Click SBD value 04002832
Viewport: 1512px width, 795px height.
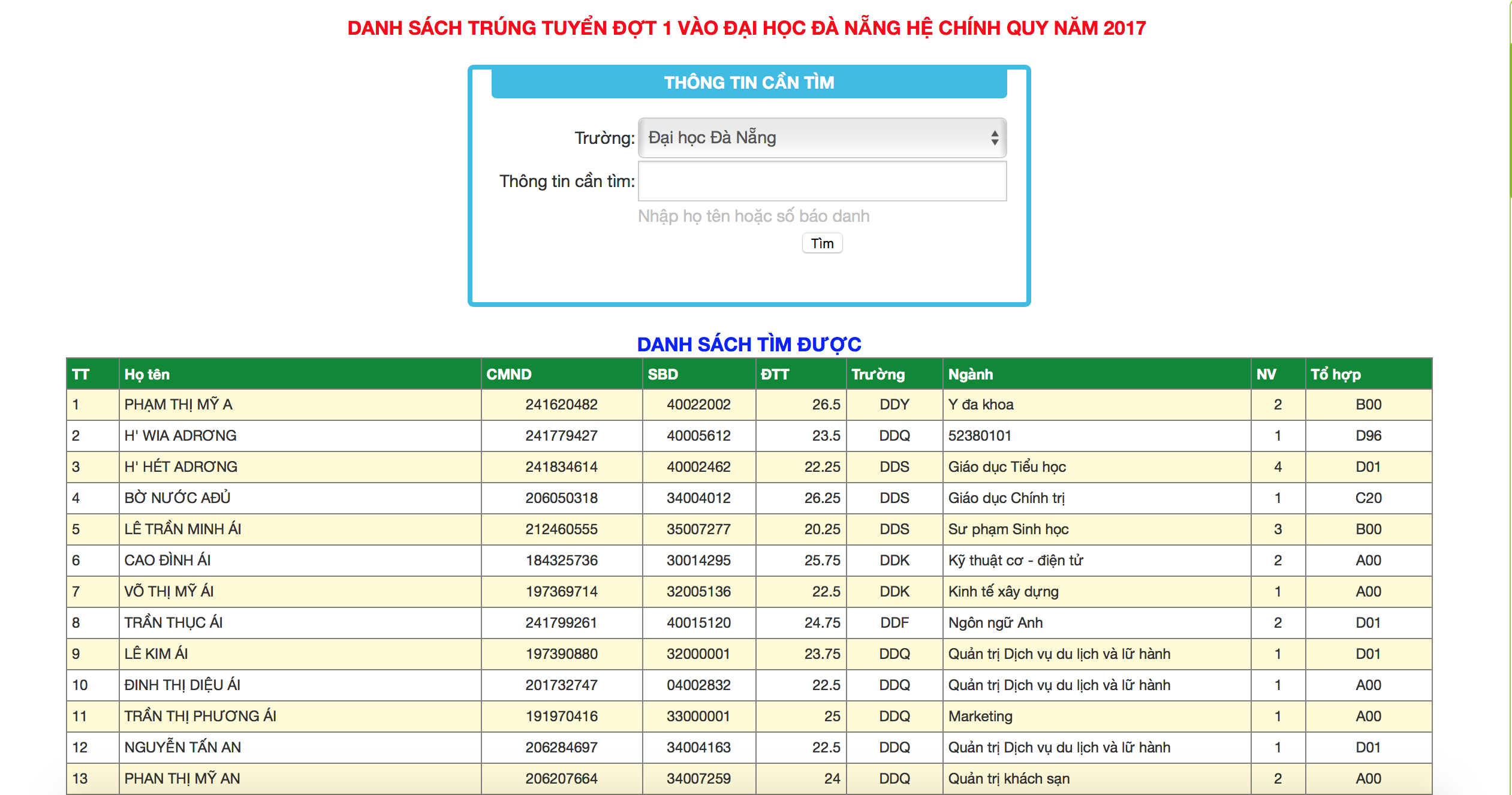coord(699,685)
